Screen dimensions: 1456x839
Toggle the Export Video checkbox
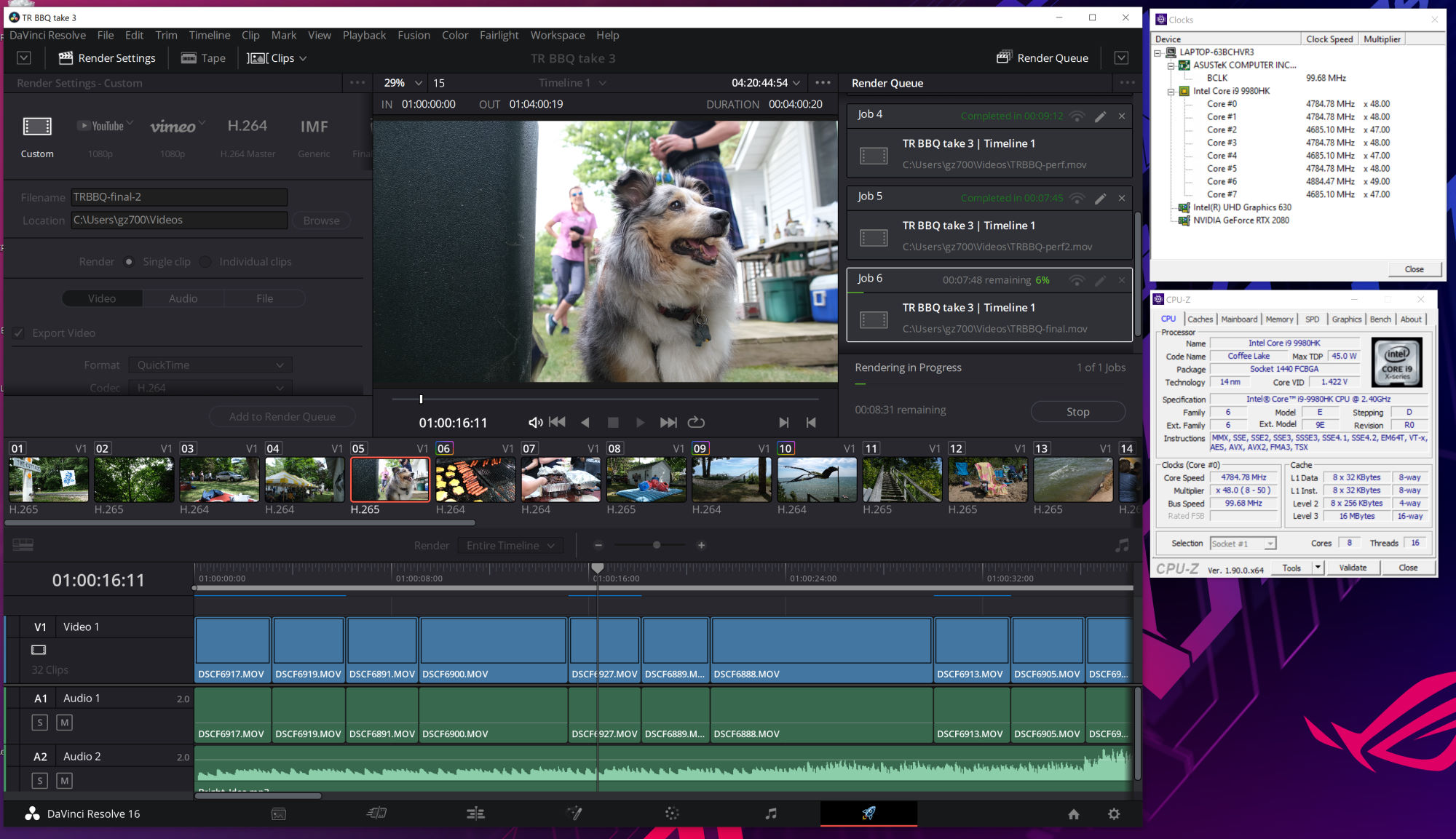(19, 333)
